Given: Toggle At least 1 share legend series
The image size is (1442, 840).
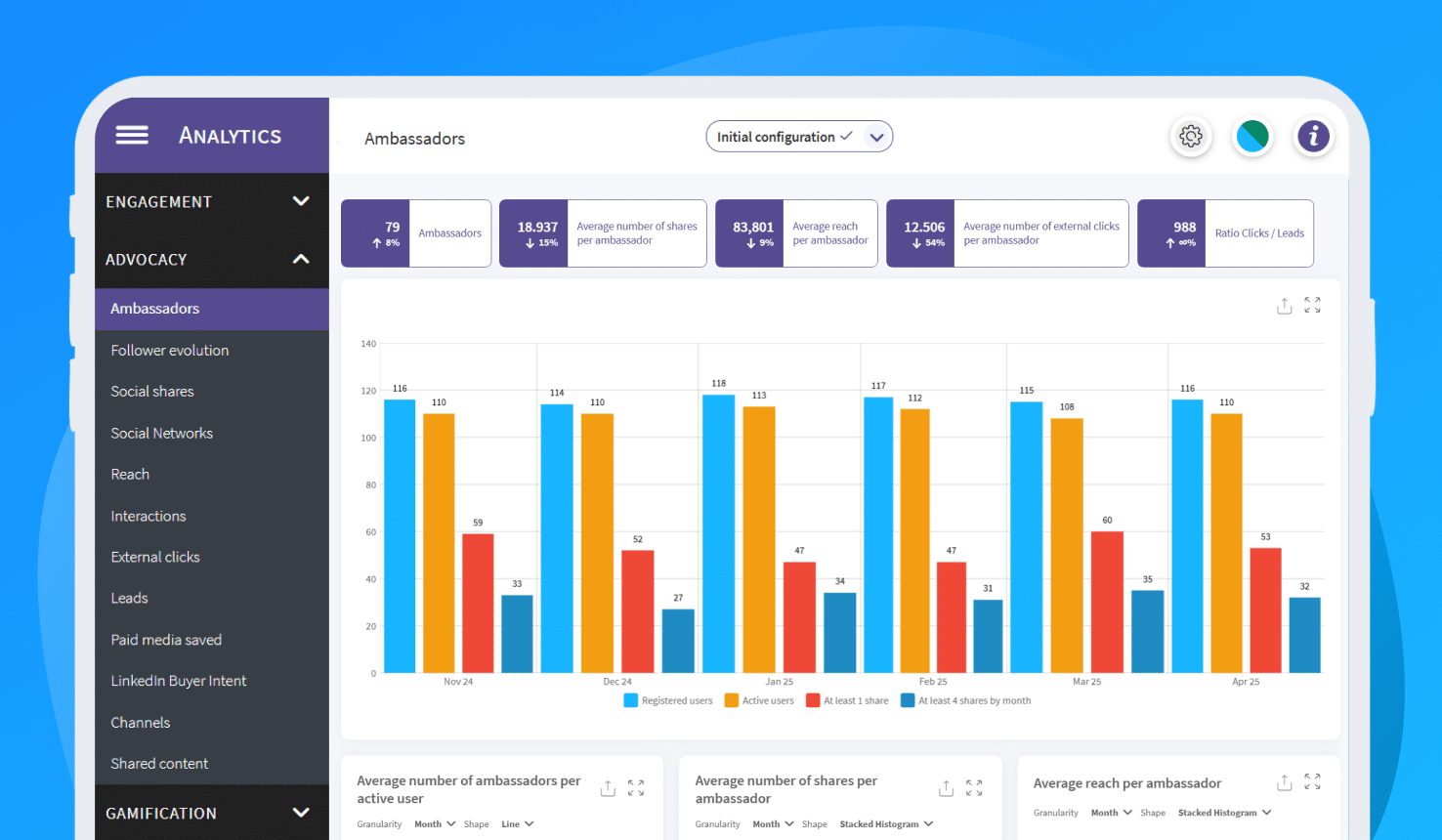Looking at the screenshot, I should (x=847, y=700).
